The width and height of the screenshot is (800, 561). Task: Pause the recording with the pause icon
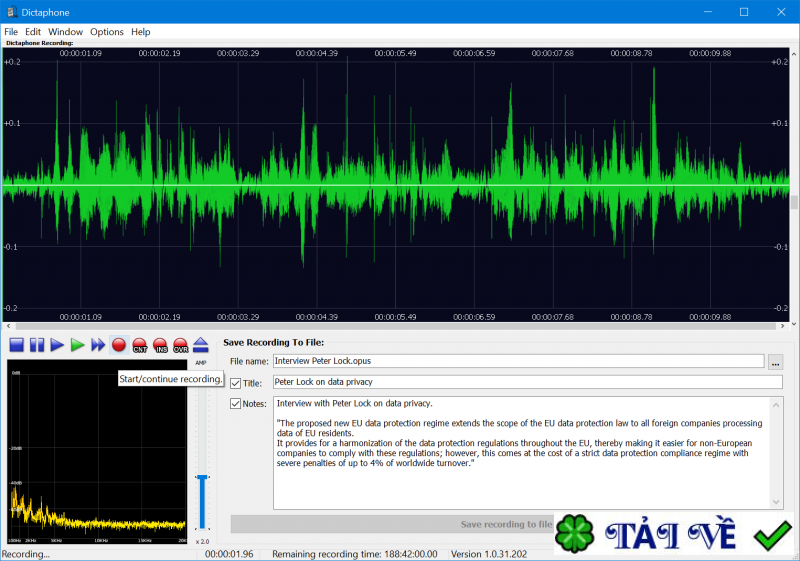[x=37, y=345]
